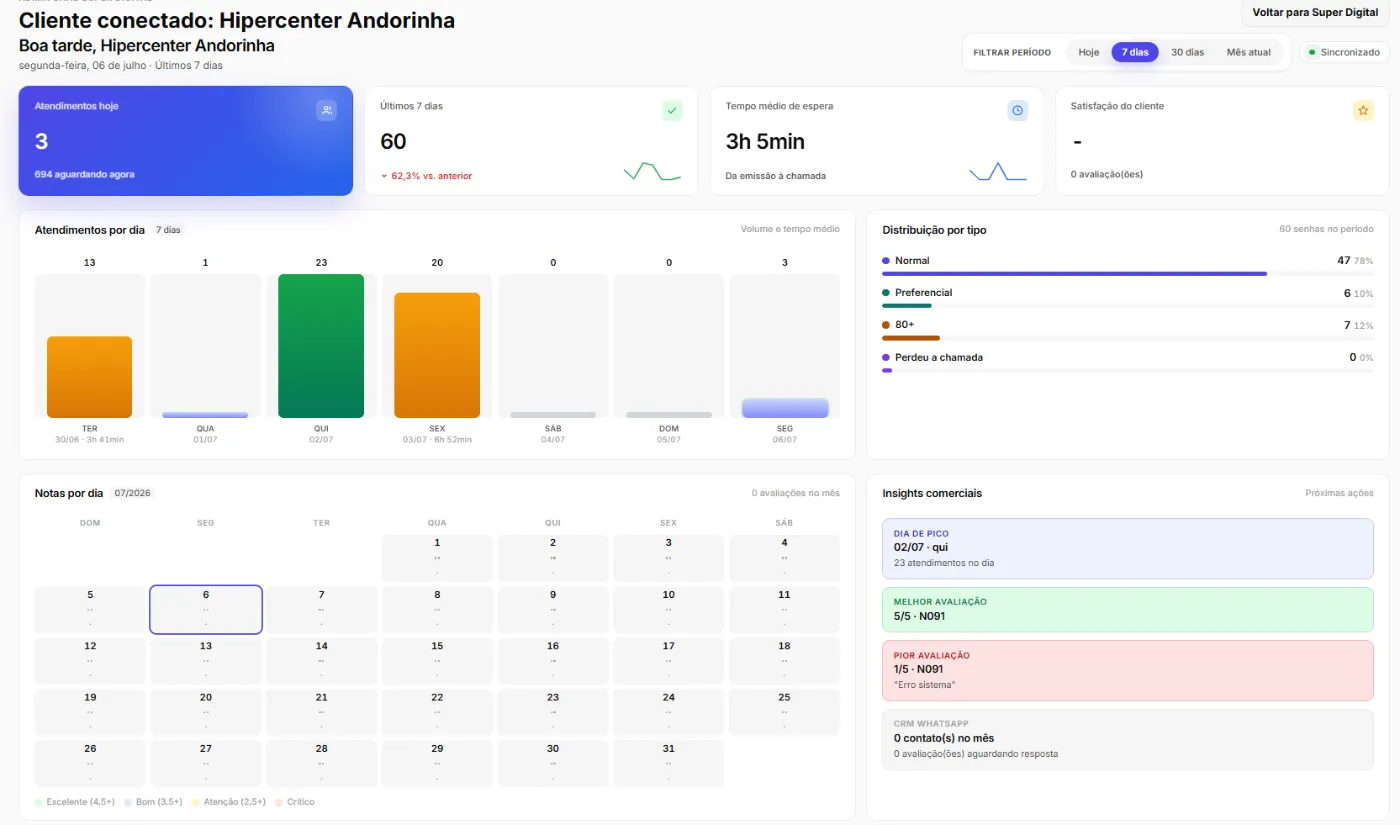Click the 62,3% vs. anterior indicator
Screen dimensions: 1400x825
pyautogui.click(x=426, y=176)
